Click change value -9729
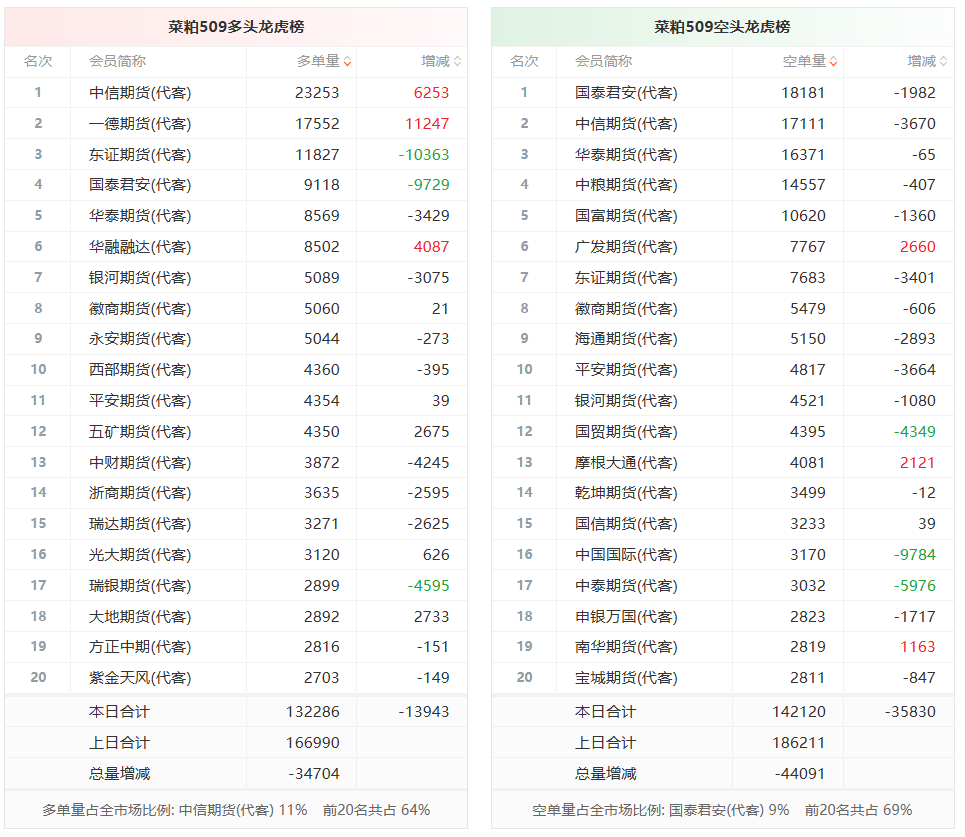The width and height of the screenshot is (965, 837). (x=428, y=185)
